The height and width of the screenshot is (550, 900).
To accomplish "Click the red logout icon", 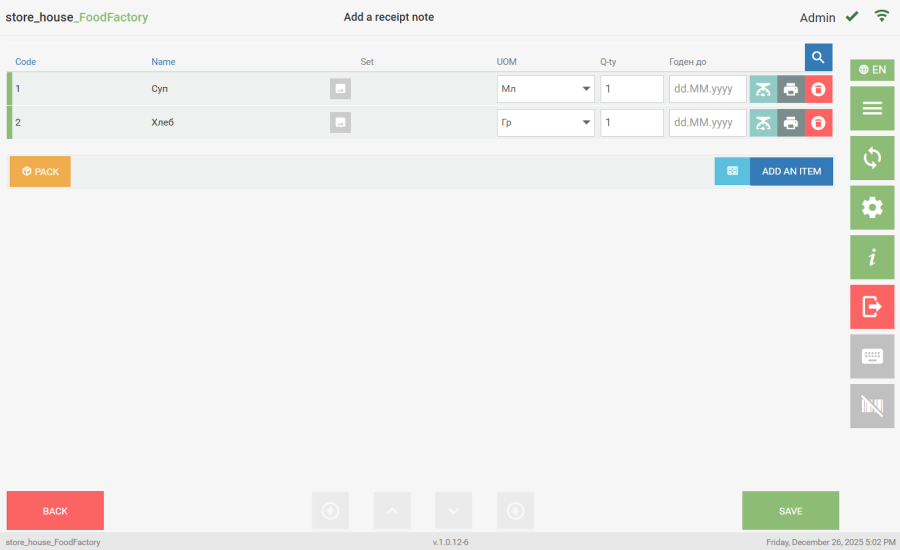I will [872, 307].
